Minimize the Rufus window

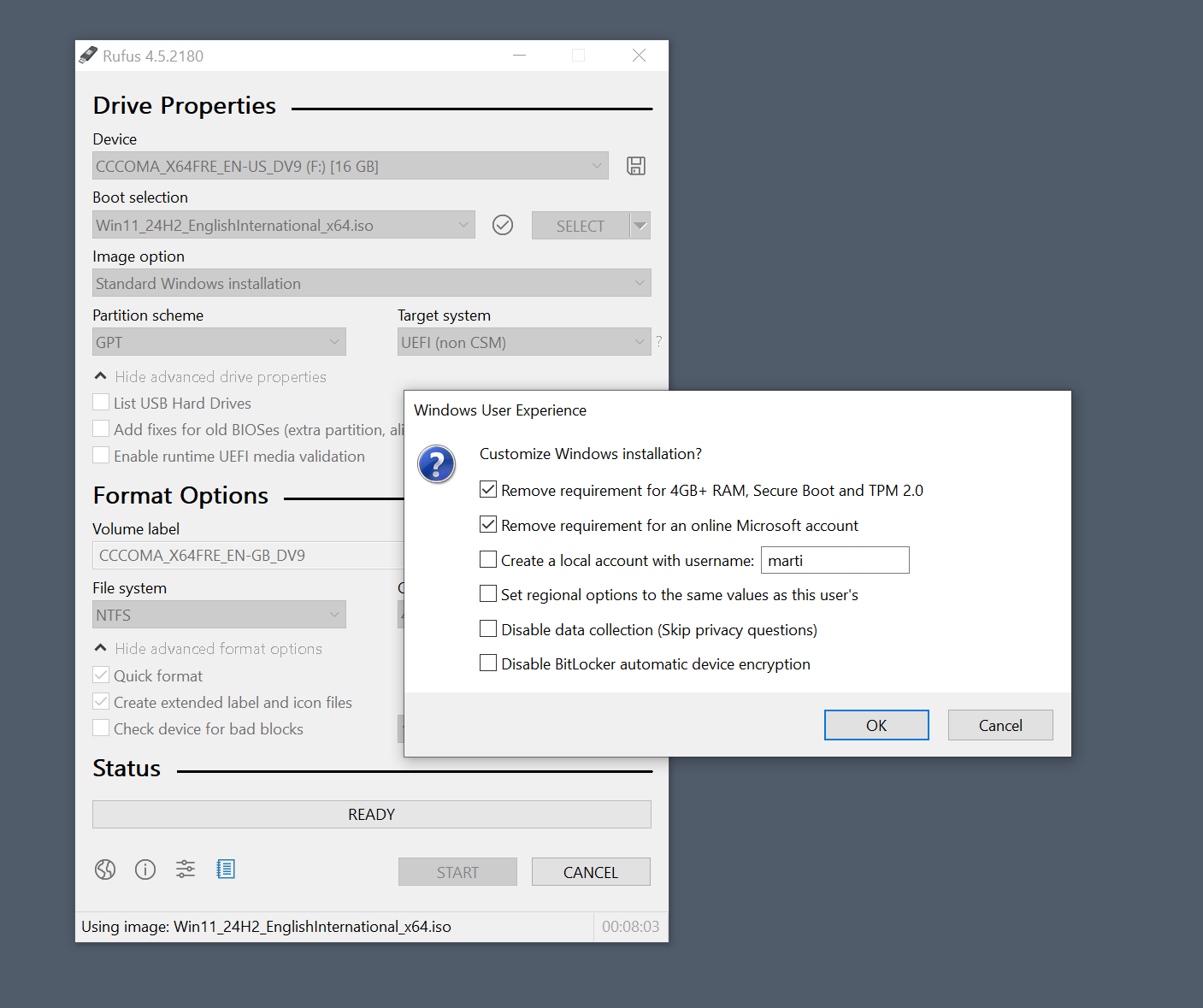[519, 56]
